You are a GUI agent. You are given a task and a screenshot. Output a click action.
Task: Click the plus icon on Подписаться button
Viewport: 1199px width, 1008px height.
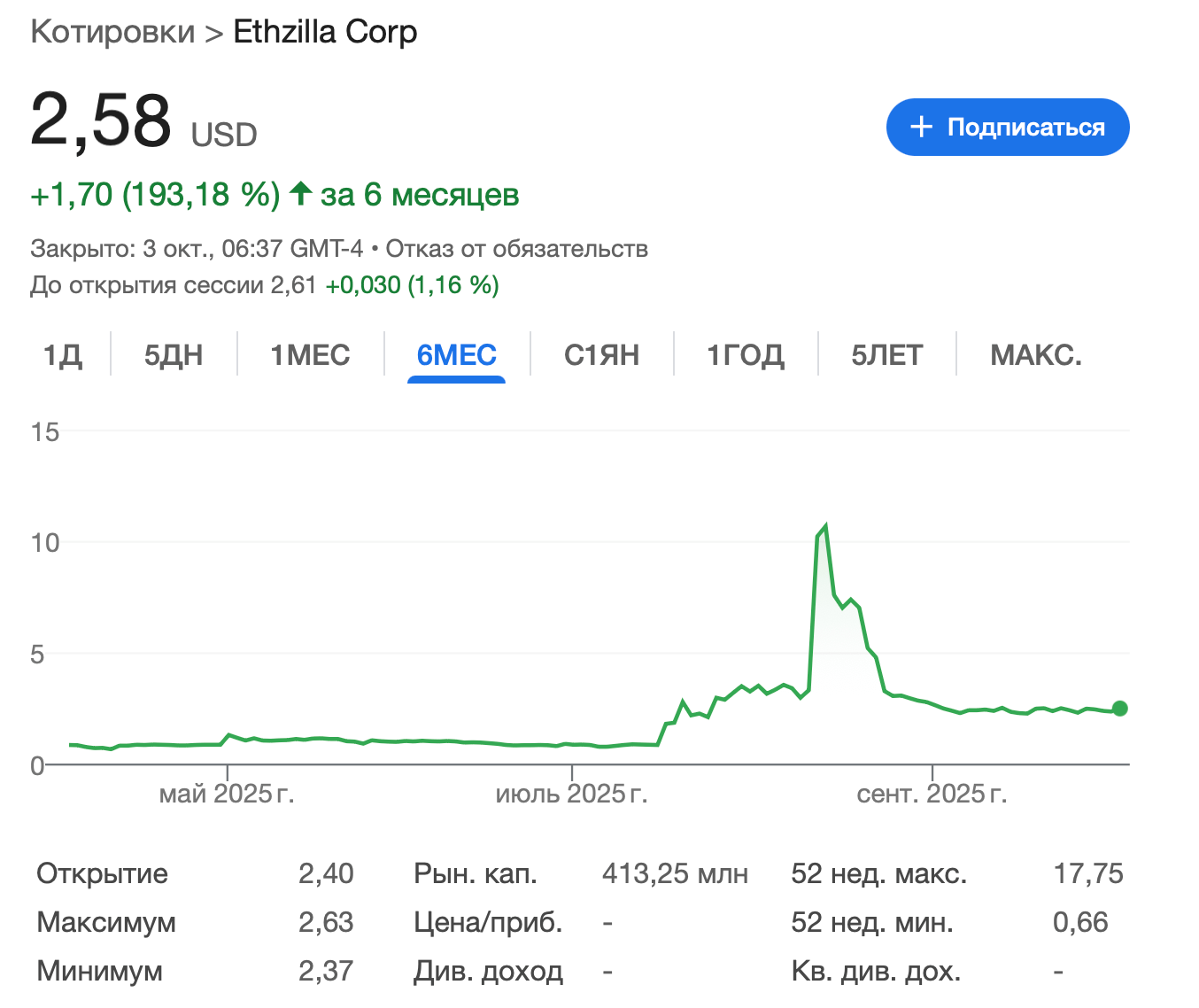click(922, 127)
